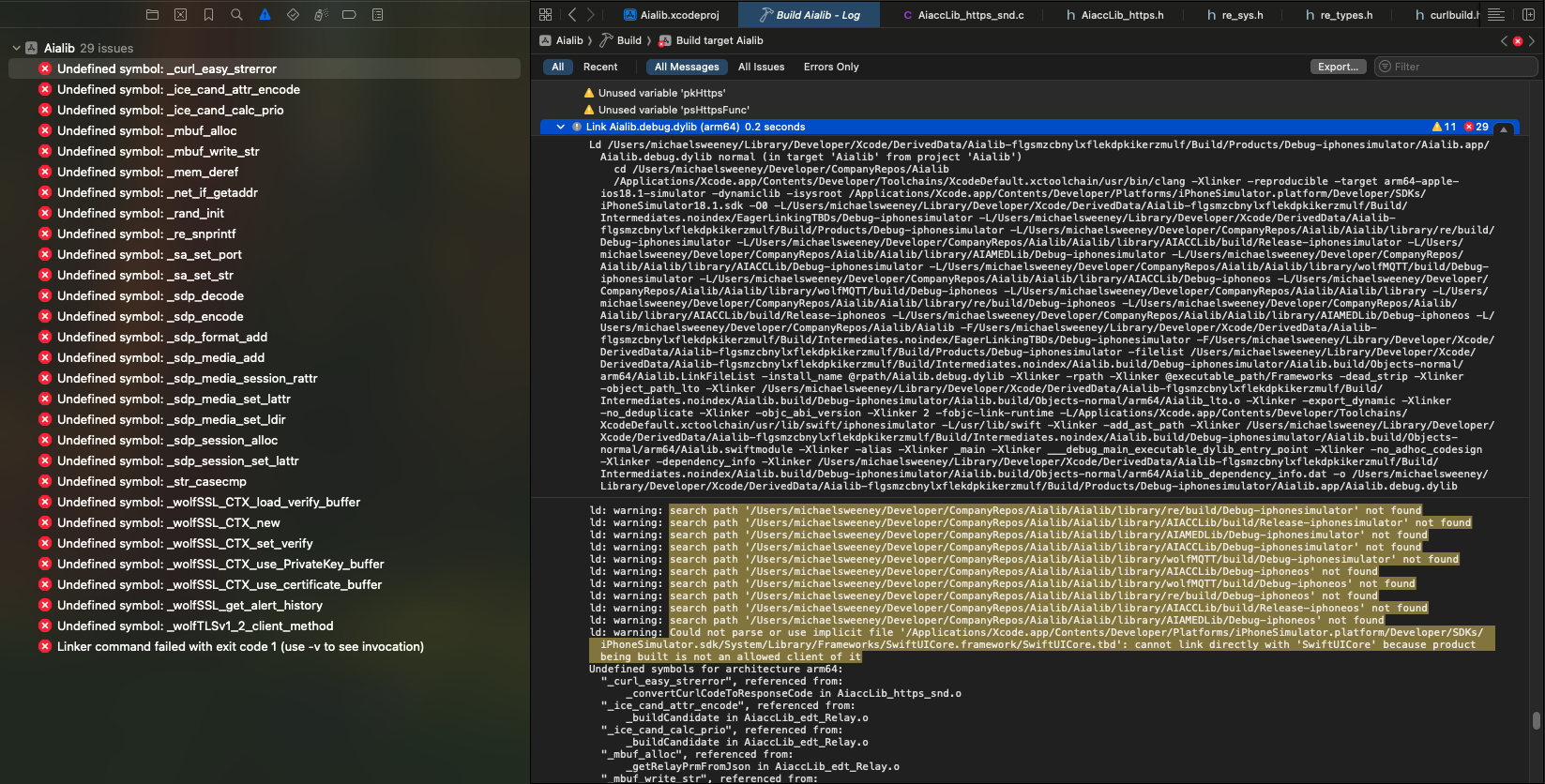Select the All scope button
The image size is (1545, 784).
[557, 67]
